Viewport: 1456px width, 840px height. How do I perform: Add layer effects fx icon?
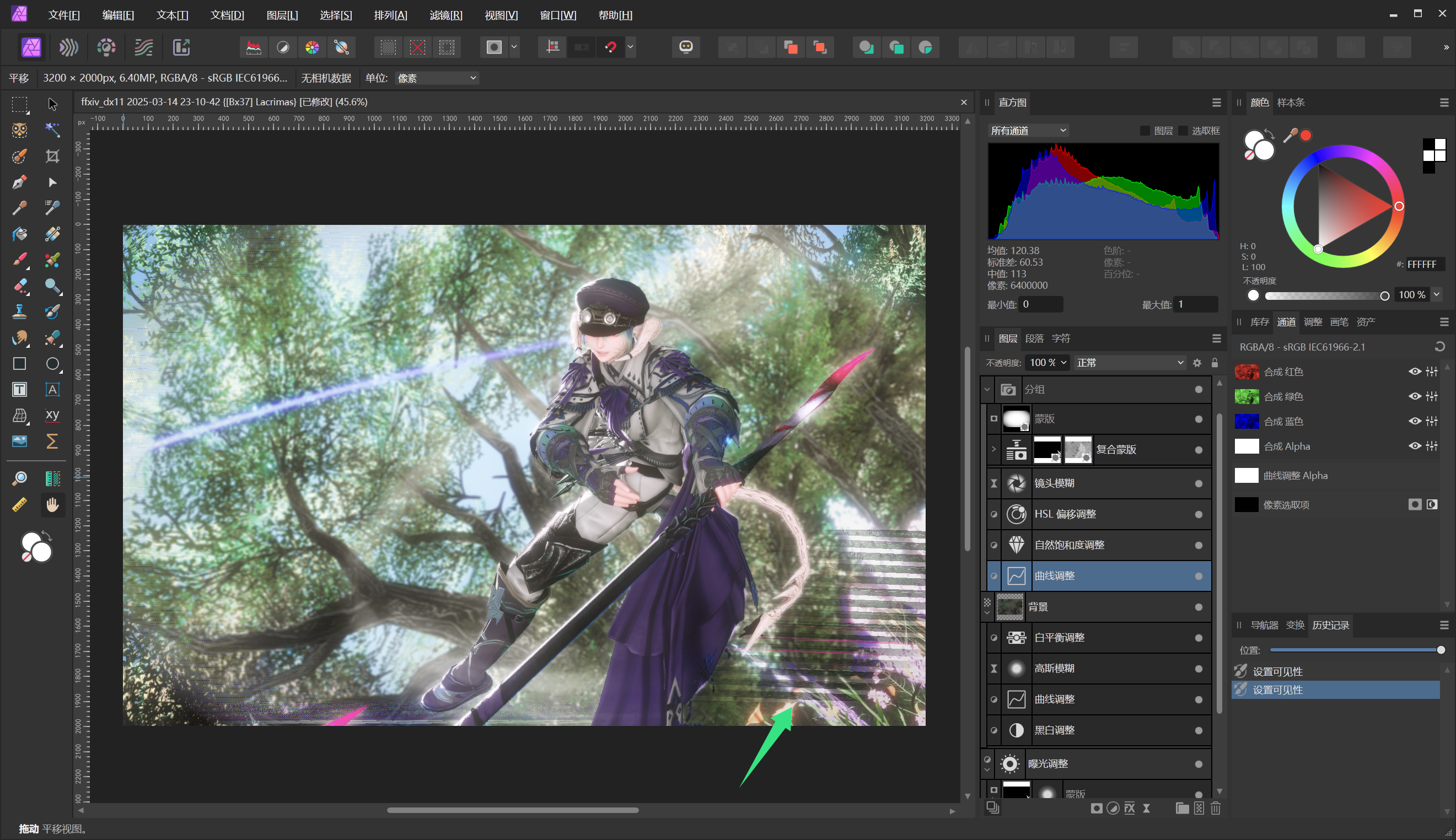(1130, 808)
